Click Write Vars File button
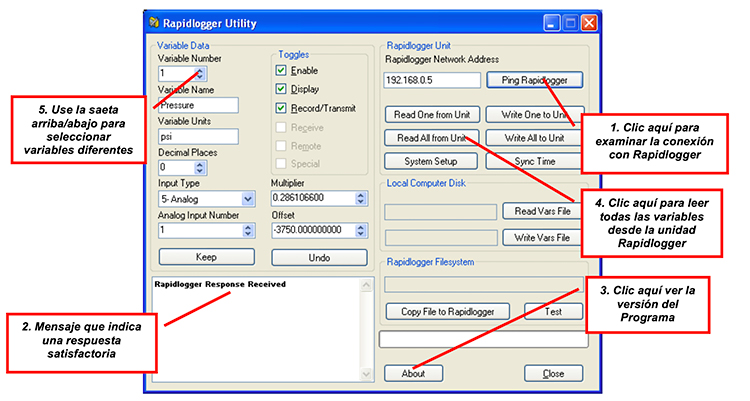This screenshot has width=750, height=401. click(542, 237)
